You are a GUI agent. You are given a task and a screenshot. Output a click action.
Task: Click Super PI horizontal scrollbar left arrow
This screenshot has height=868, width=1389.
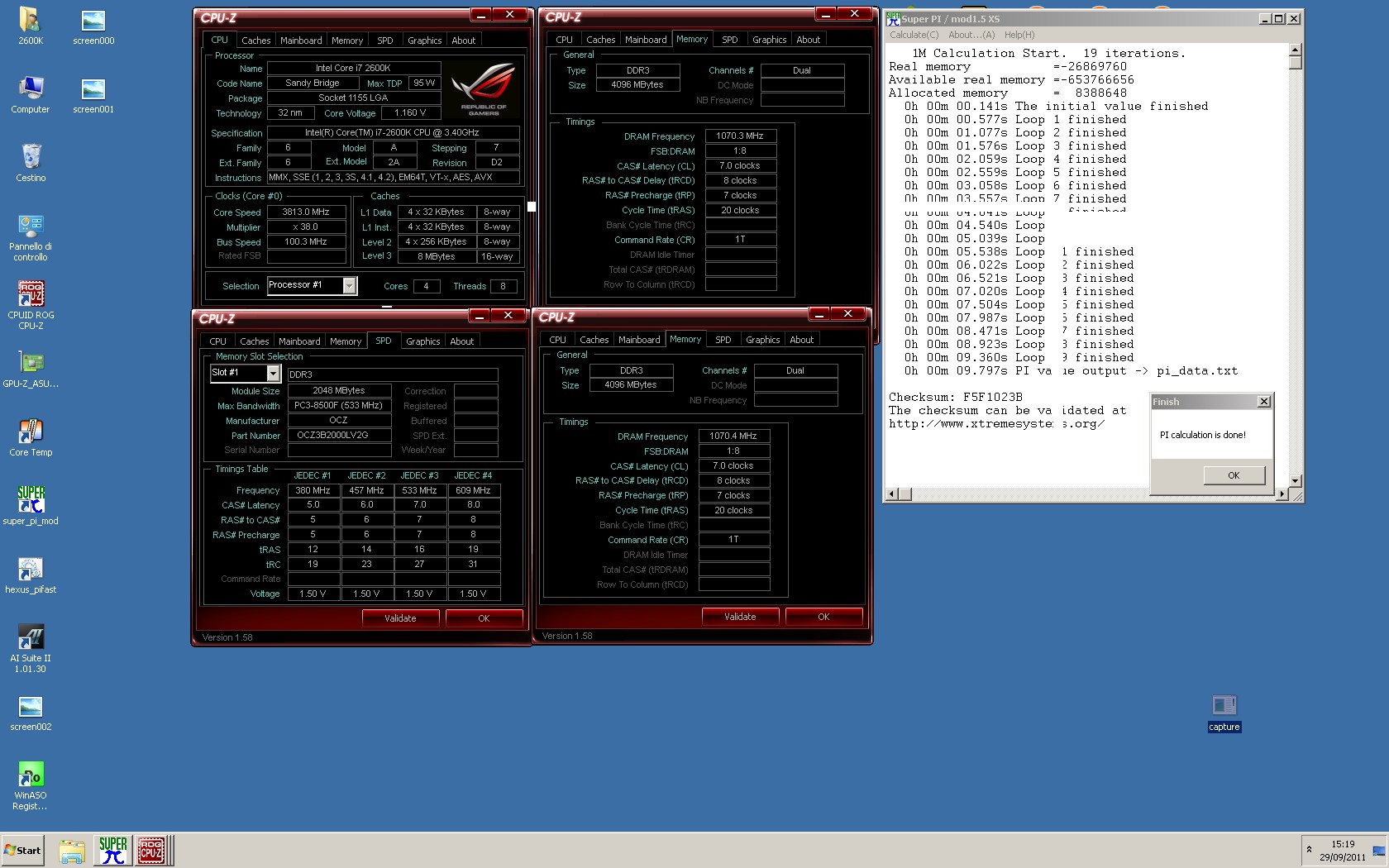pos(891,494)
